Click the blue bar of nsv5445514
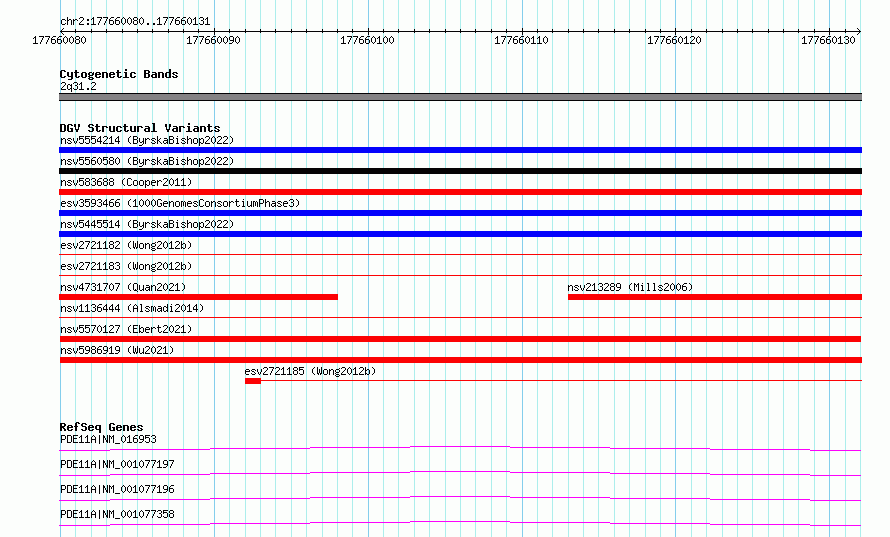The width and height of the screenshot is (890, 537). [460, 234]
